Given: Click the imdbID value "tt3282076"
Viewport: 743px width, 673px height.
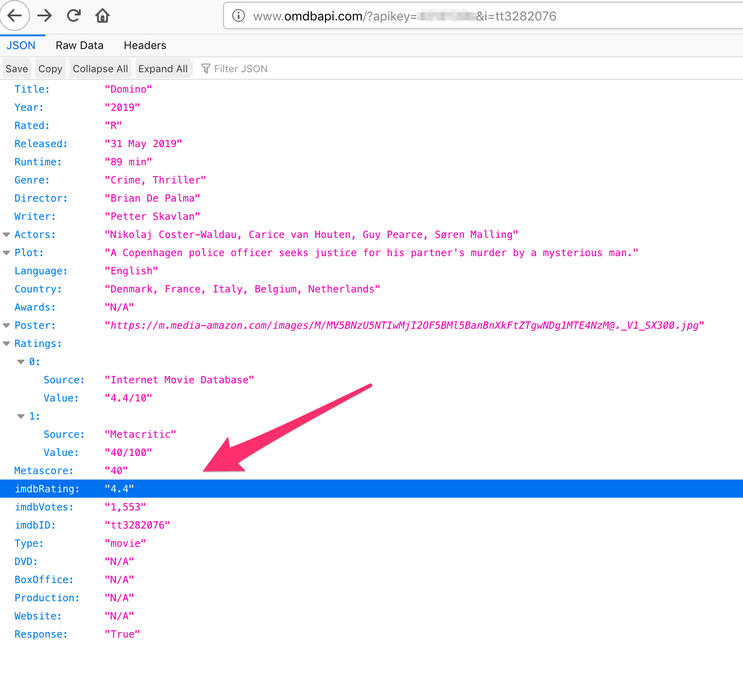Looking at the screenshot, I should click(137, 525).
